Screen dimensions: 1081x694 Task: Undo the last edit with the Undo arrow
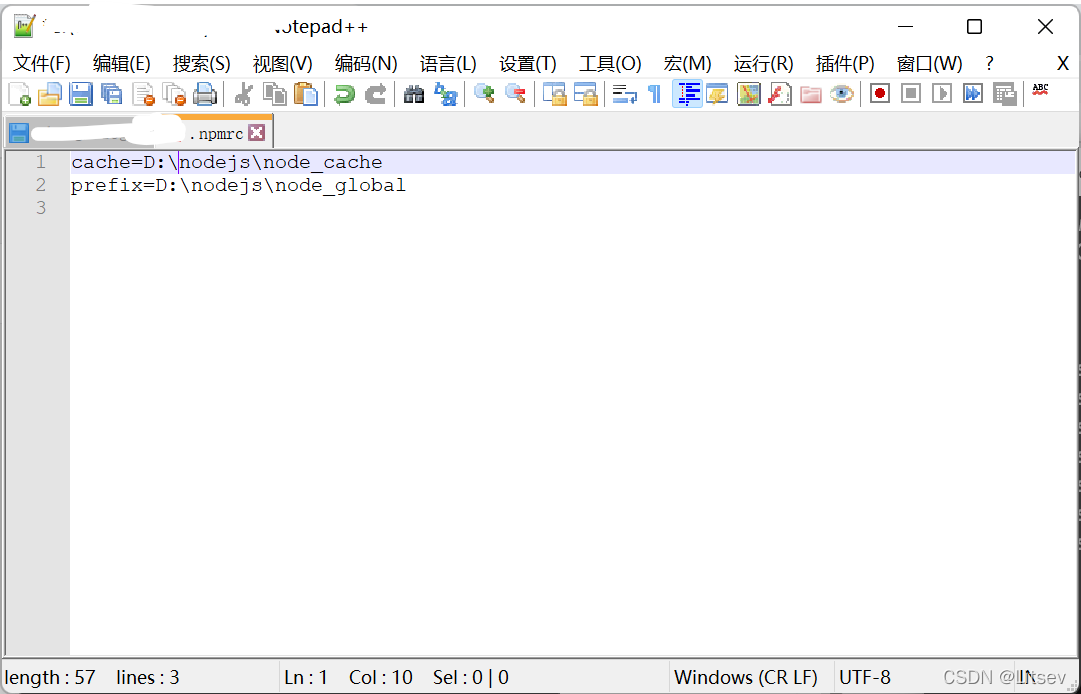point(345,92)
